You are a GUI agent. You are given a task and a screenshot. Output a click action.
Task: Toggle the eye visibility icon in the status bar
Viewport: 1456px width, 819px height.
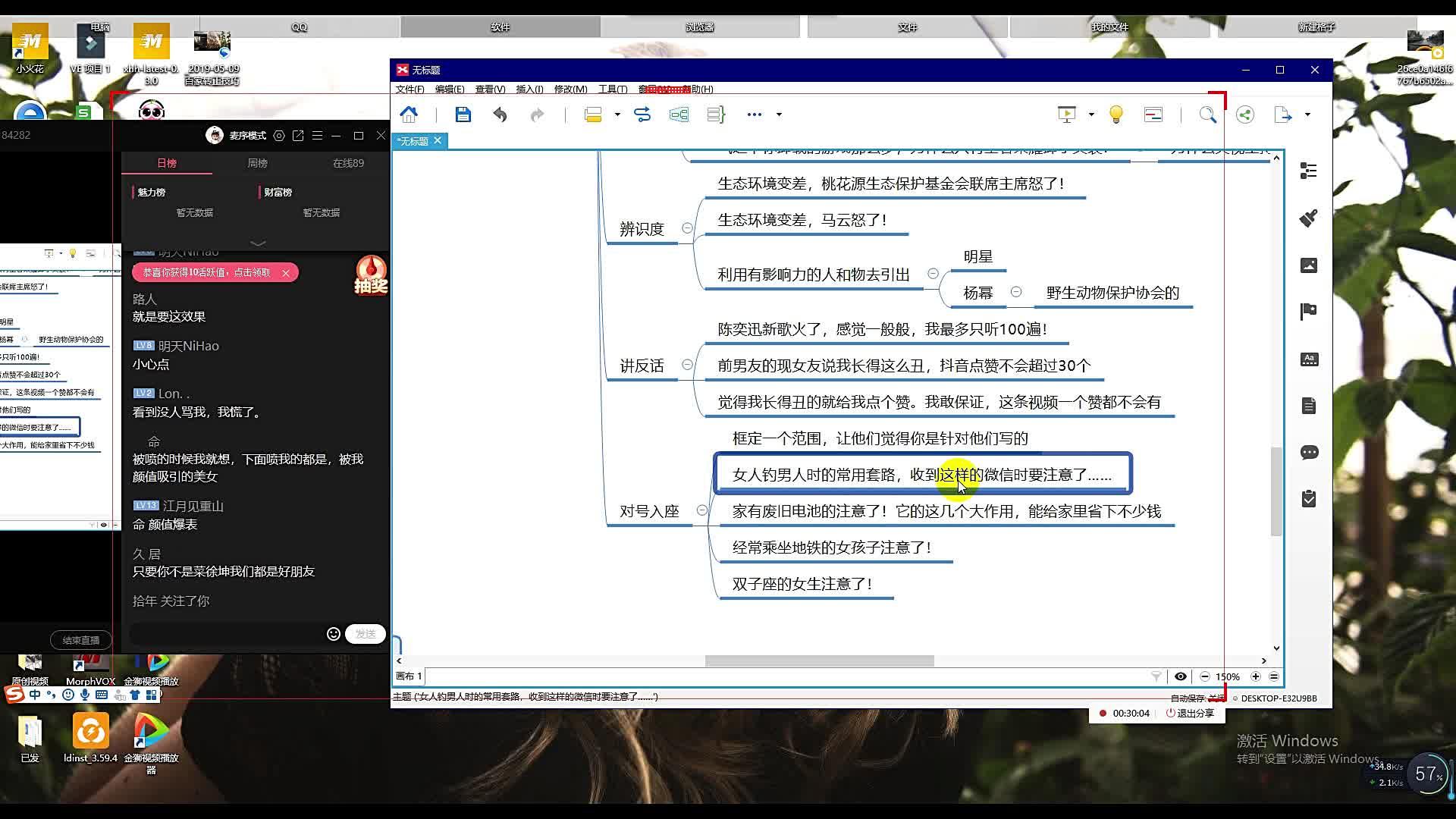point(1180,676)
